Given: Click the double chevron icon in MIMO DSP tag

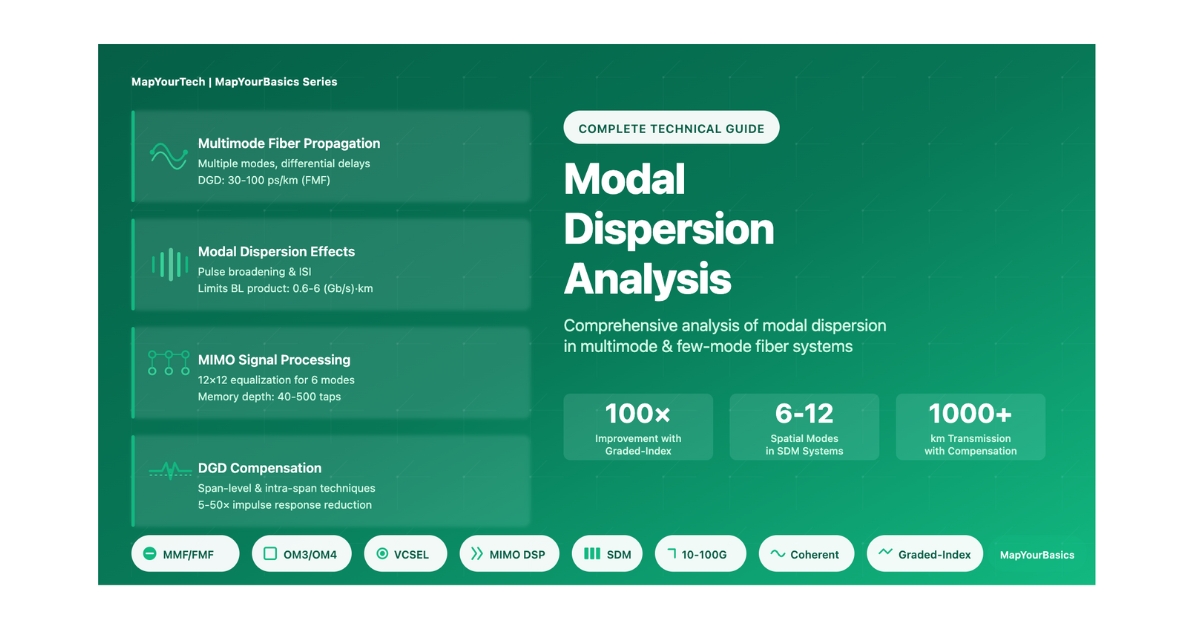Looking at the screenshot, I should pyautogui.click(x=477, y=554).
